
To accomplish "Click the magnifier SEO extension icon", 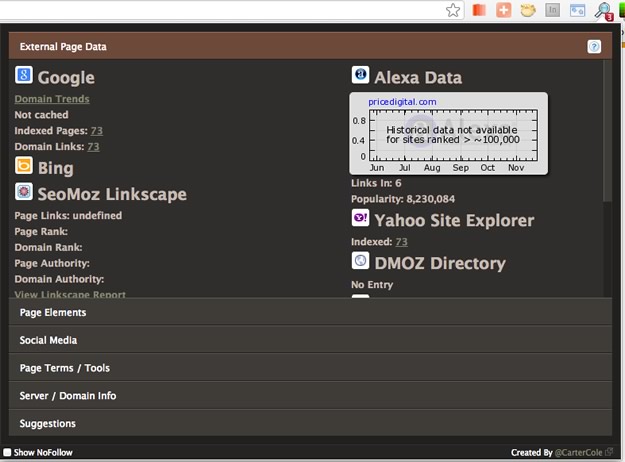I will pyautogui.click(x=603, y=11).
